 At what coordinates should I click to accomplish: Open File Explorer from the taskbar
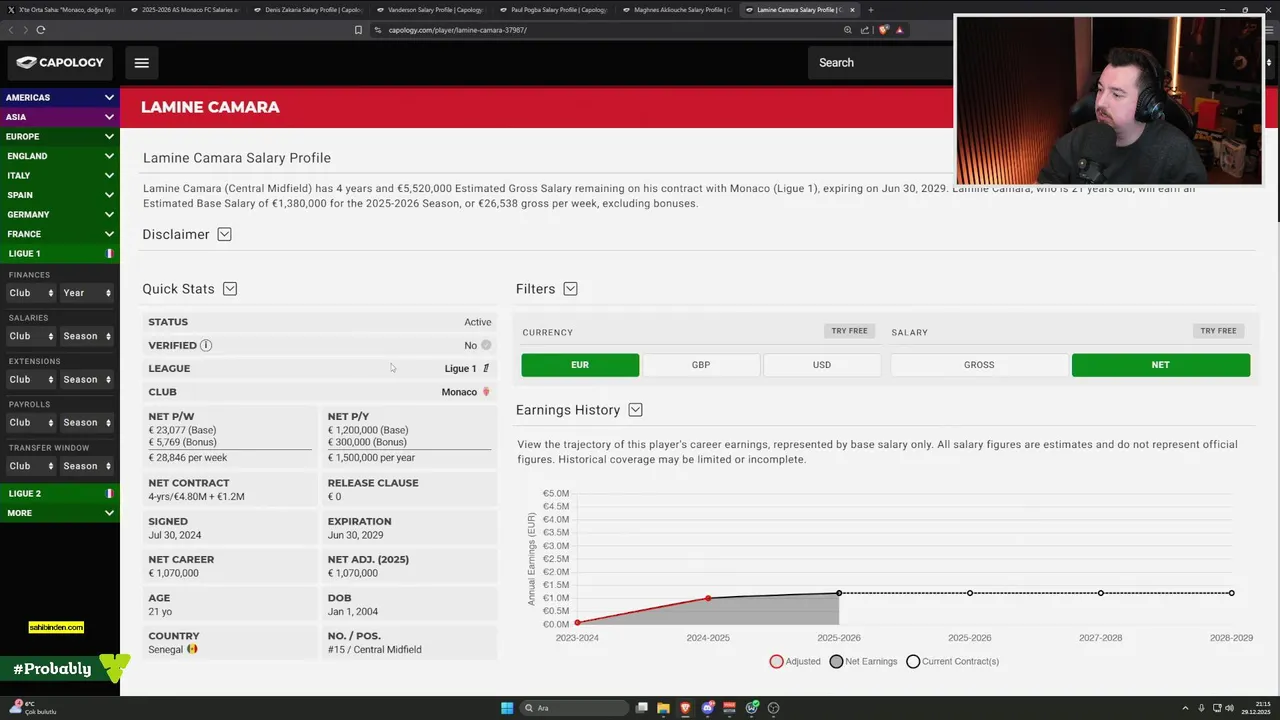(x=664, y=708)
